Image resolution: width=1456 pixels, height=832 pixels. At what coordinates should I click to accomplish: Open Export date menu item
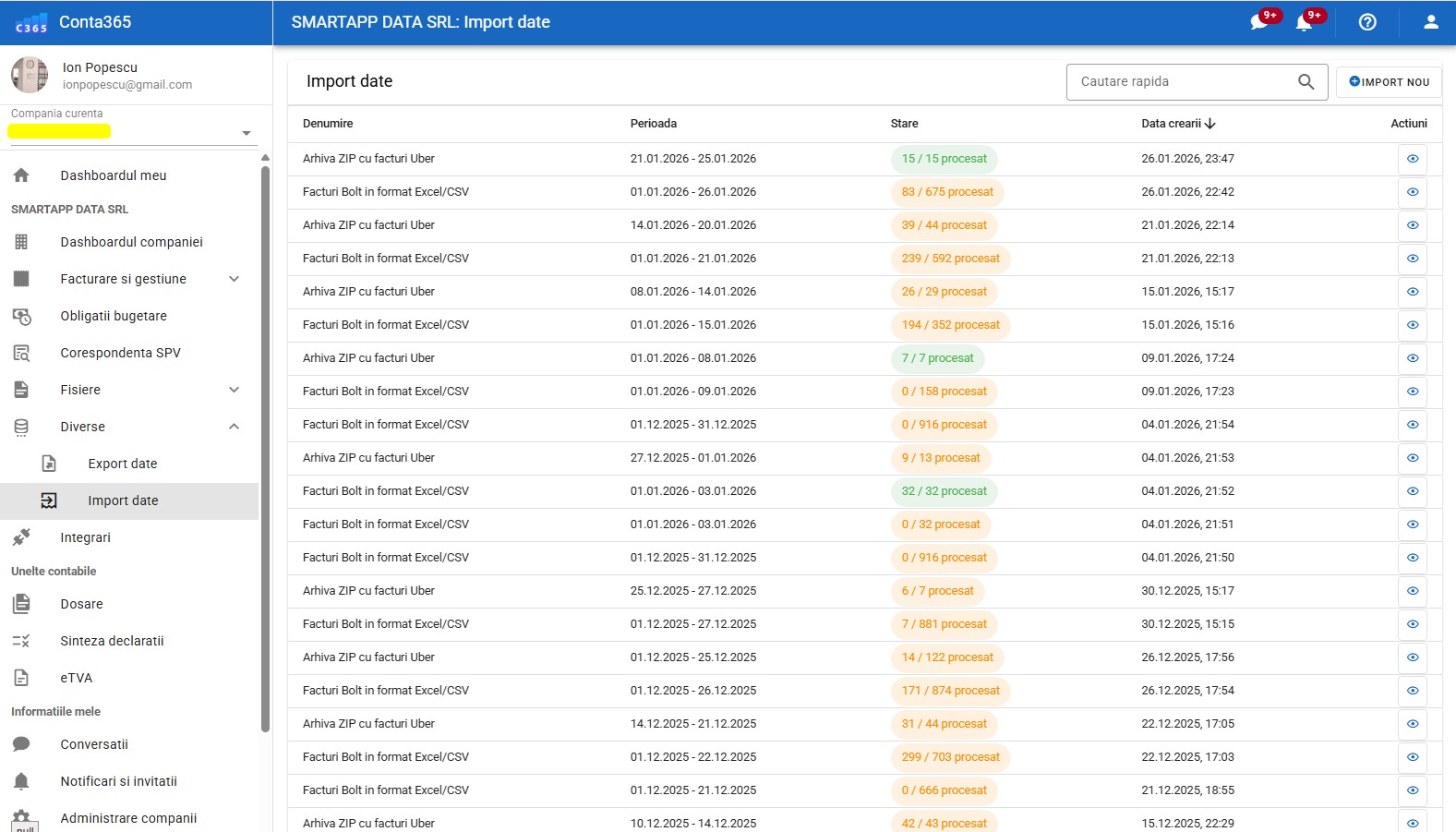click(x=123, y=464)
